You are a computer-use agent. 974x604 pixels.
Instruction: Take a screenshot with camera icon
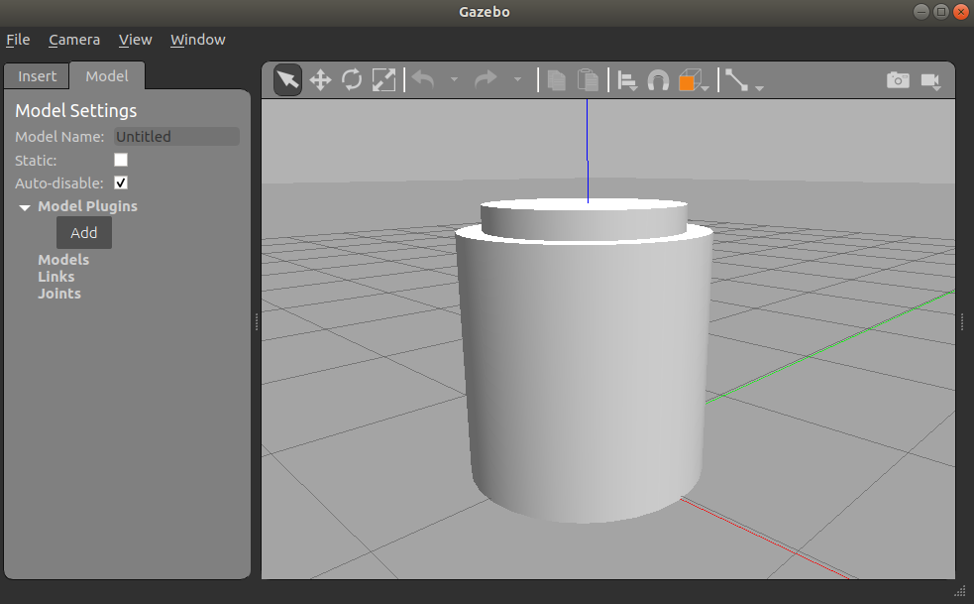(x=898, y=80)
